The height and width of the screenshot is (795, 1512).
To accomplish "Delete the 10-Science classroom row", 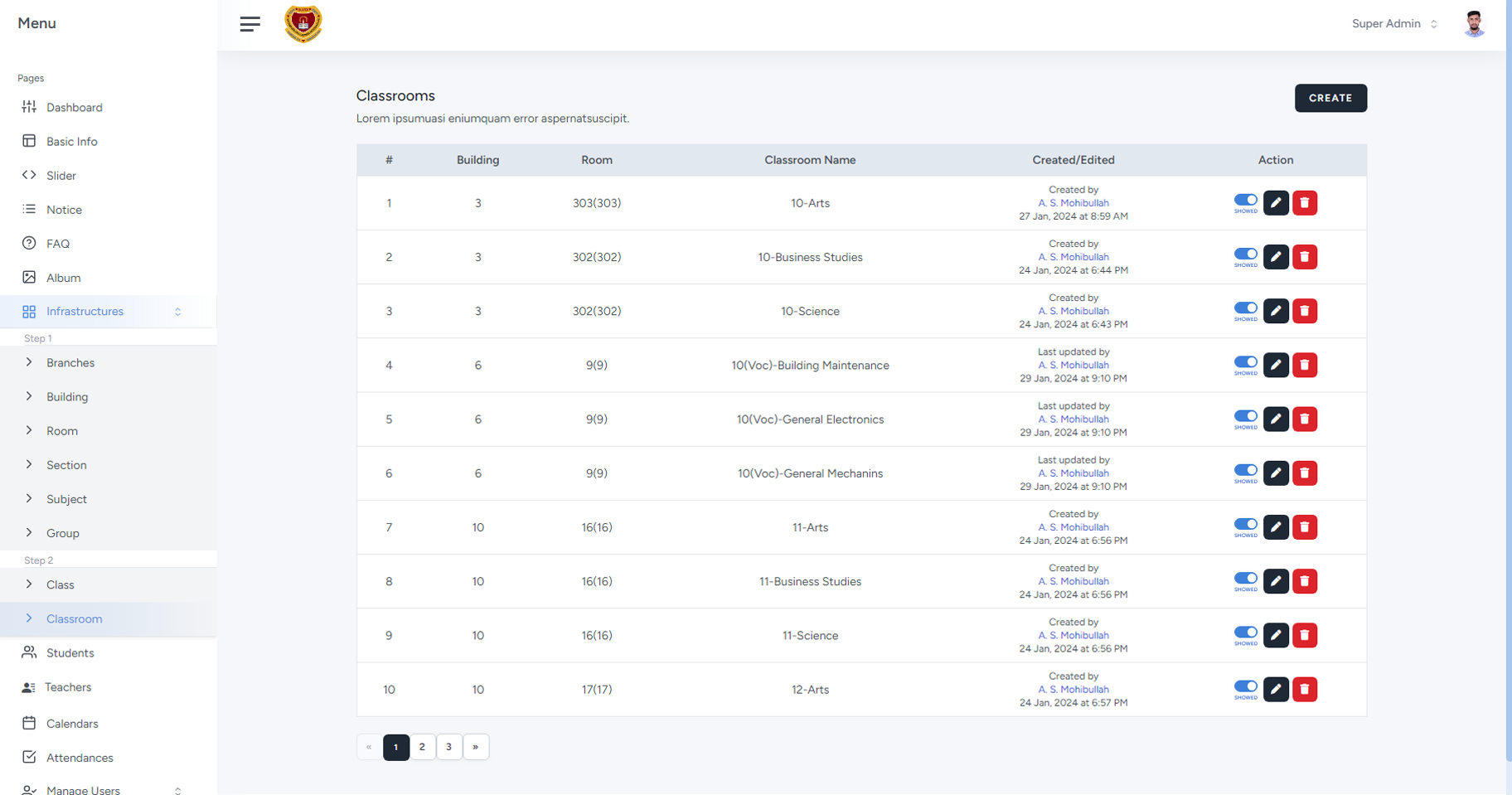I will [1305, 311].
